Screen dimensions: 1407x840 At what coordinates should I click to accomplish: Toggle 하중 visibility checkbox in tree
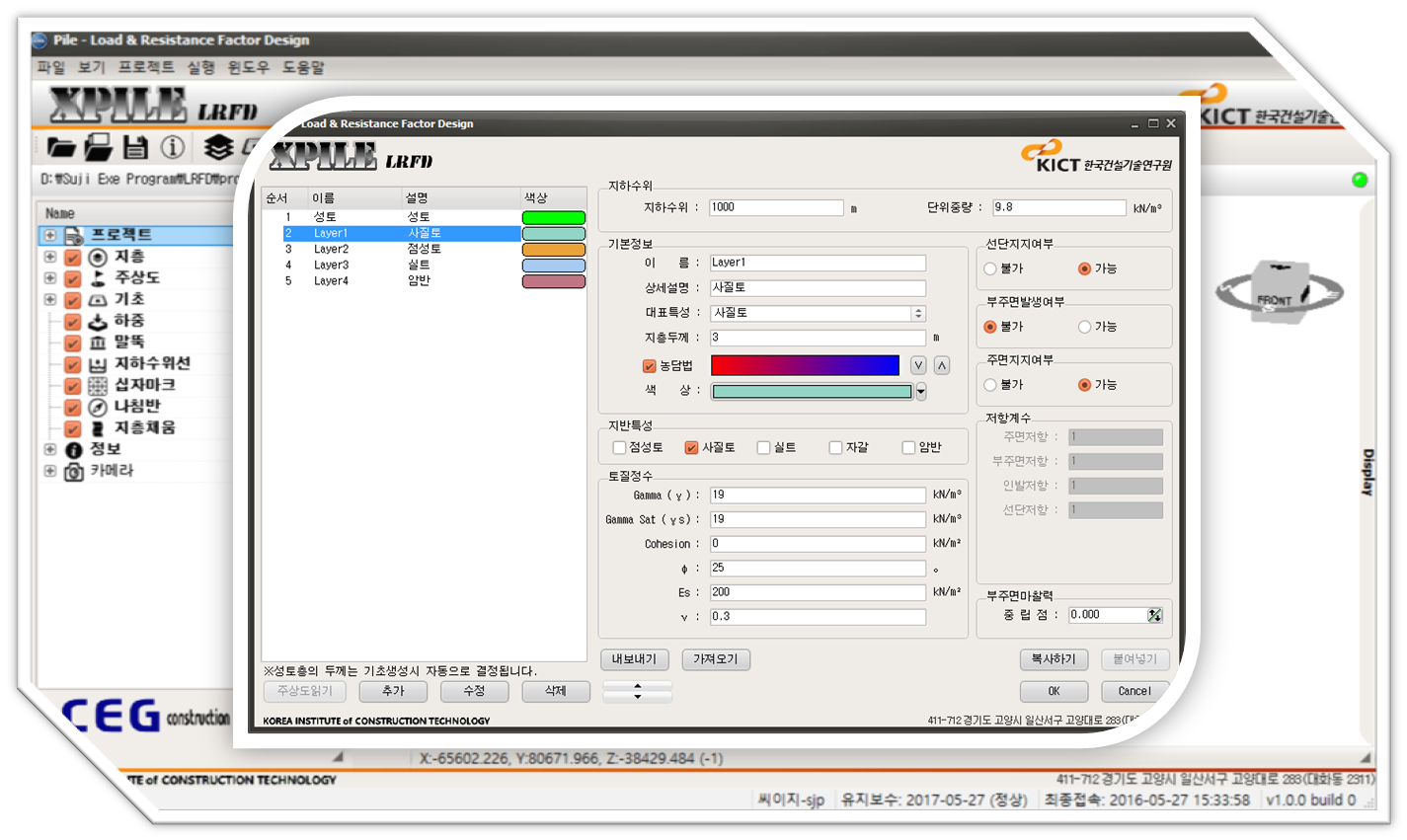tap(72, 322)
